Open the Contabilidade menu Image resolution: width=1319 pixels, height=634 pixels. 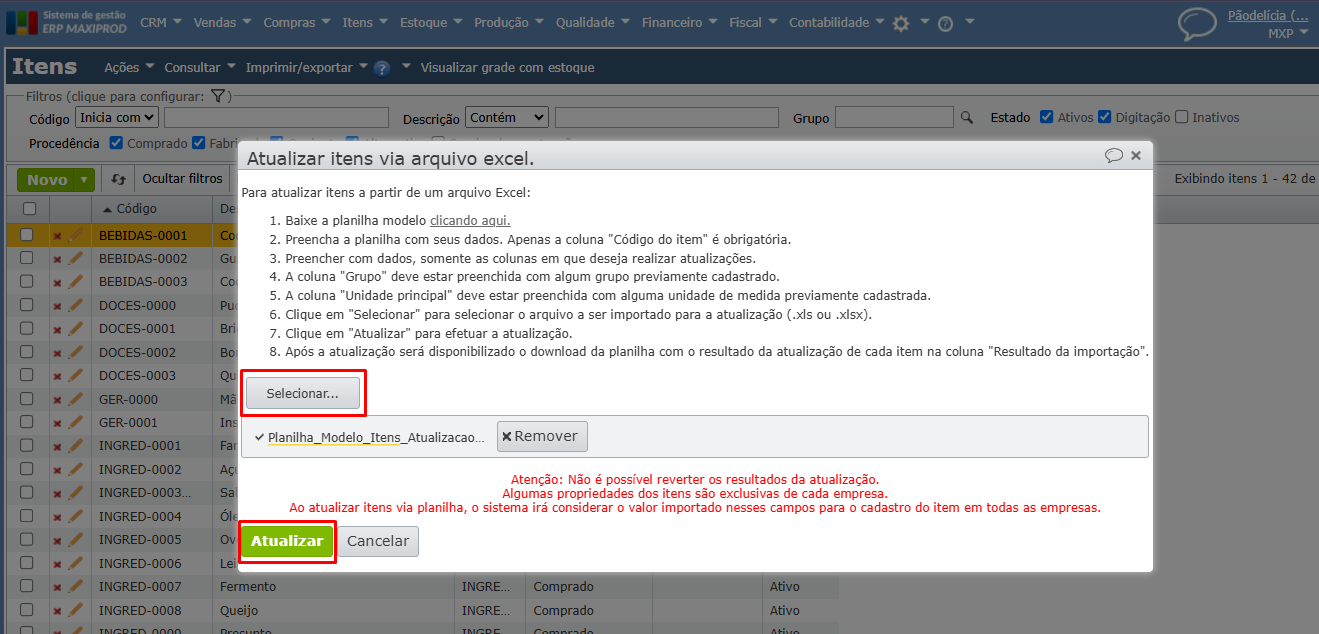(837, 22)
